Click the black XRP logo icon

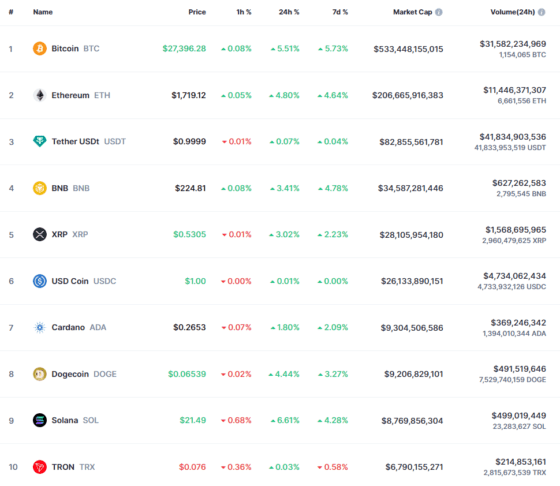click(40, 235)
